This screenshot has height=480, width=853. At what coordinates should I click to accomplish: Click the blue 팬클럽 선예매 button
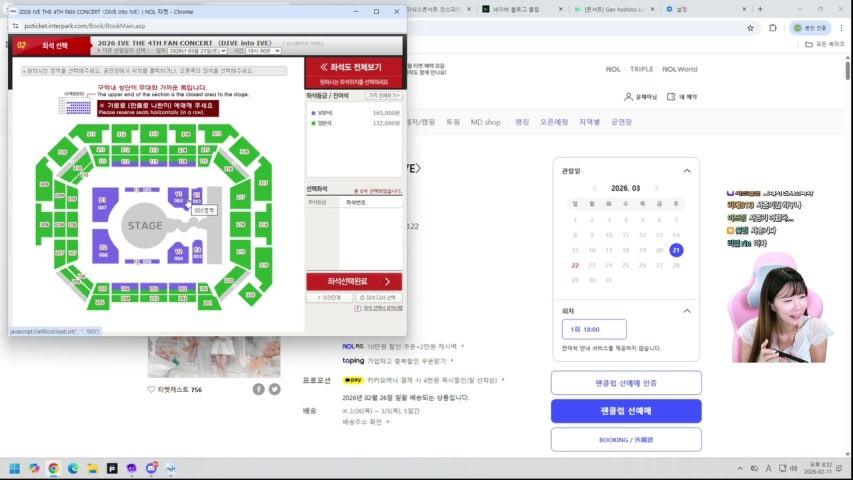pyautogui.click(x=626, y=411)
